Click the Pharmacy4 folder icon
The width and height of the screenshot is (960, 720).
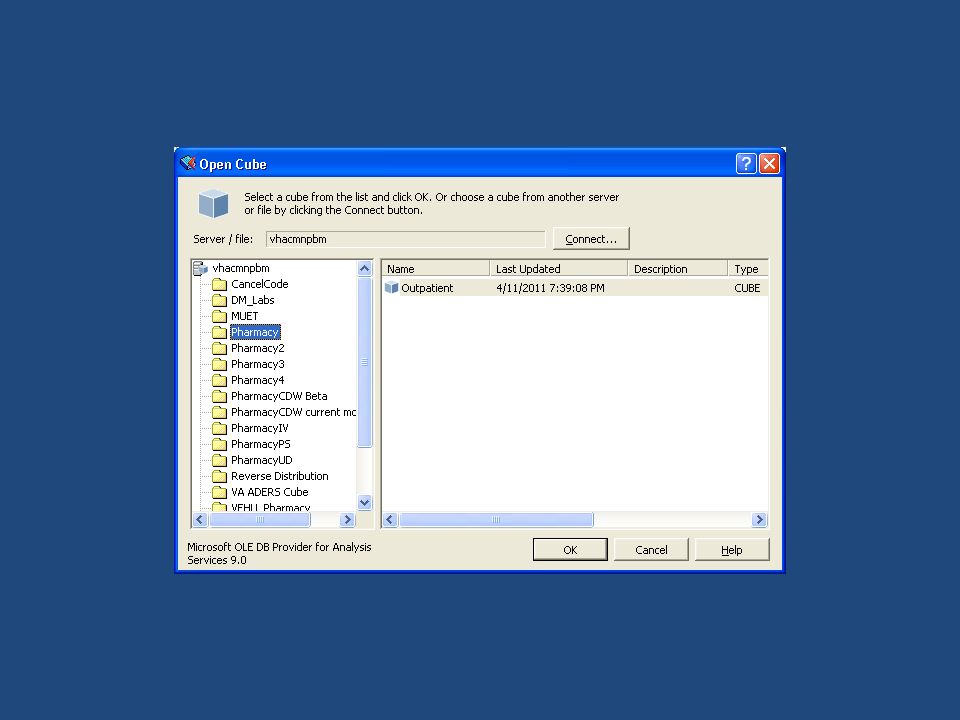coord(219,381)
